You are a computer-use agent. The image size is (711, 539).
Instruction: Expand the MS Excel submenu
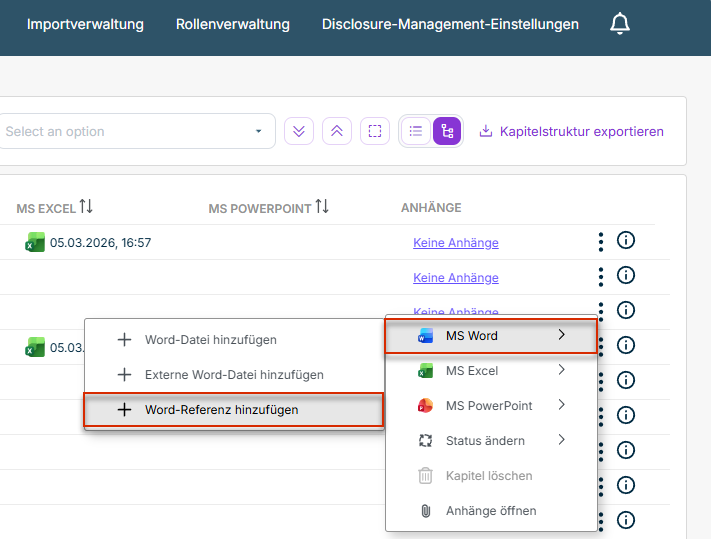pos(491,371)
